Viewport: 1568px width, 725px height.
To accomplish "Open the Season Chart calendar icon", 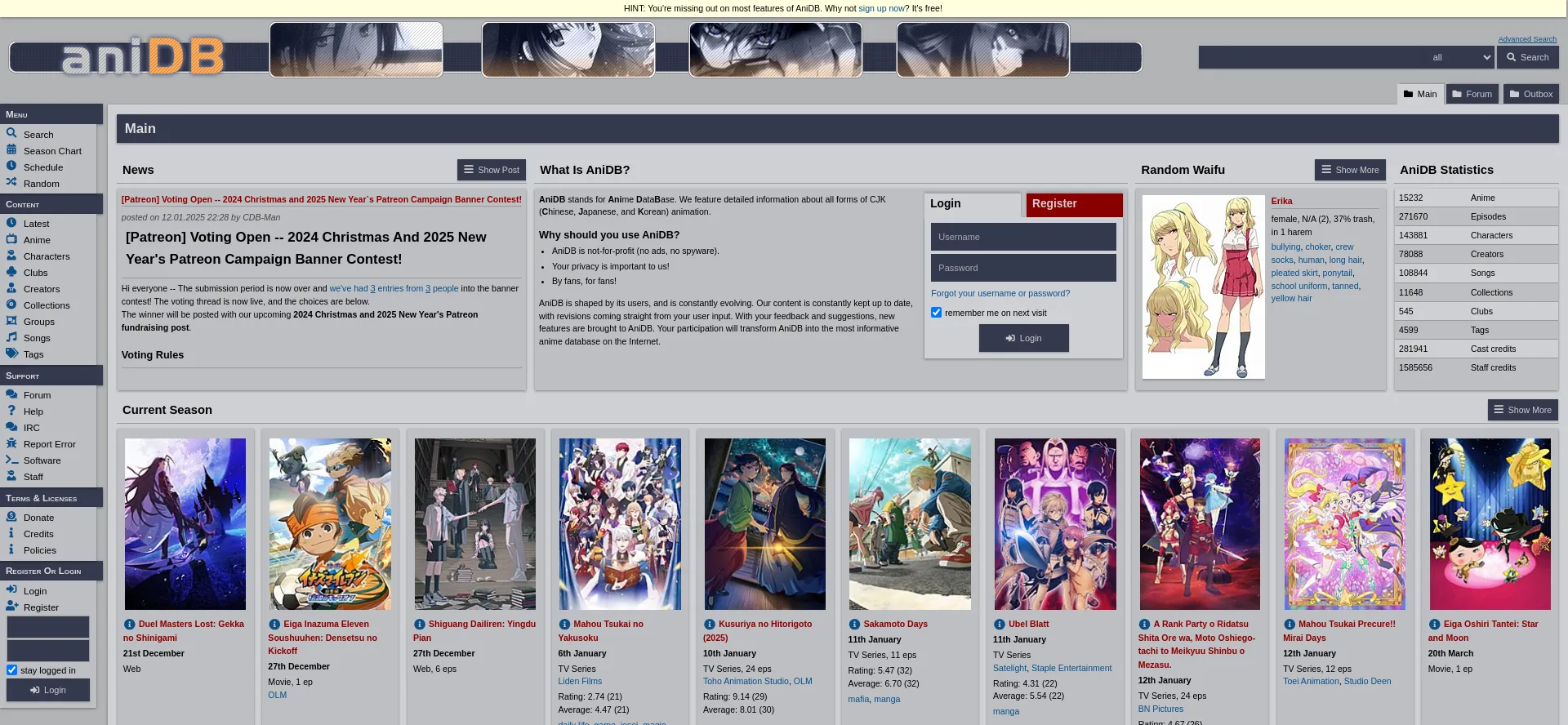I will pos(11,149).
